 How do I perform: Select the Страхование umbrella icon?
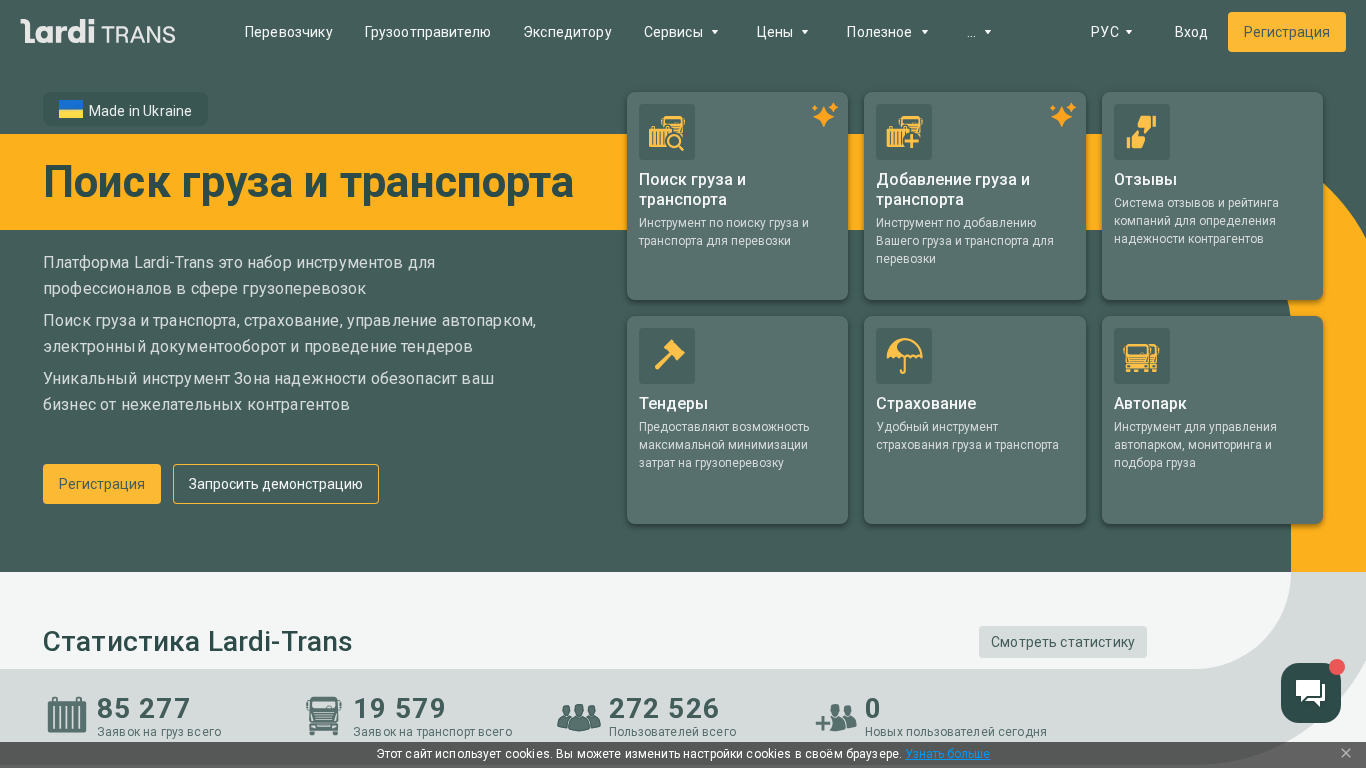point(903,356)
